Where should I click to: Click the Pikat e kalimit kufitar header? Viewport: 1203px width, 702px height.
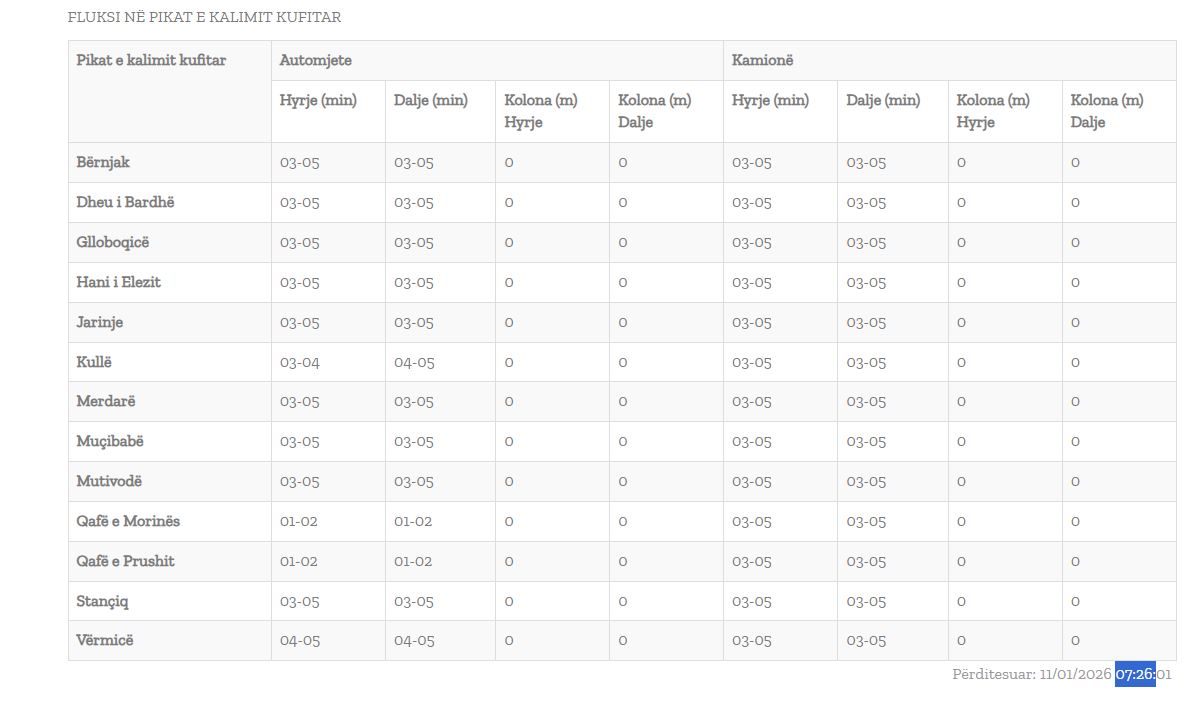(x=151, y=60)
